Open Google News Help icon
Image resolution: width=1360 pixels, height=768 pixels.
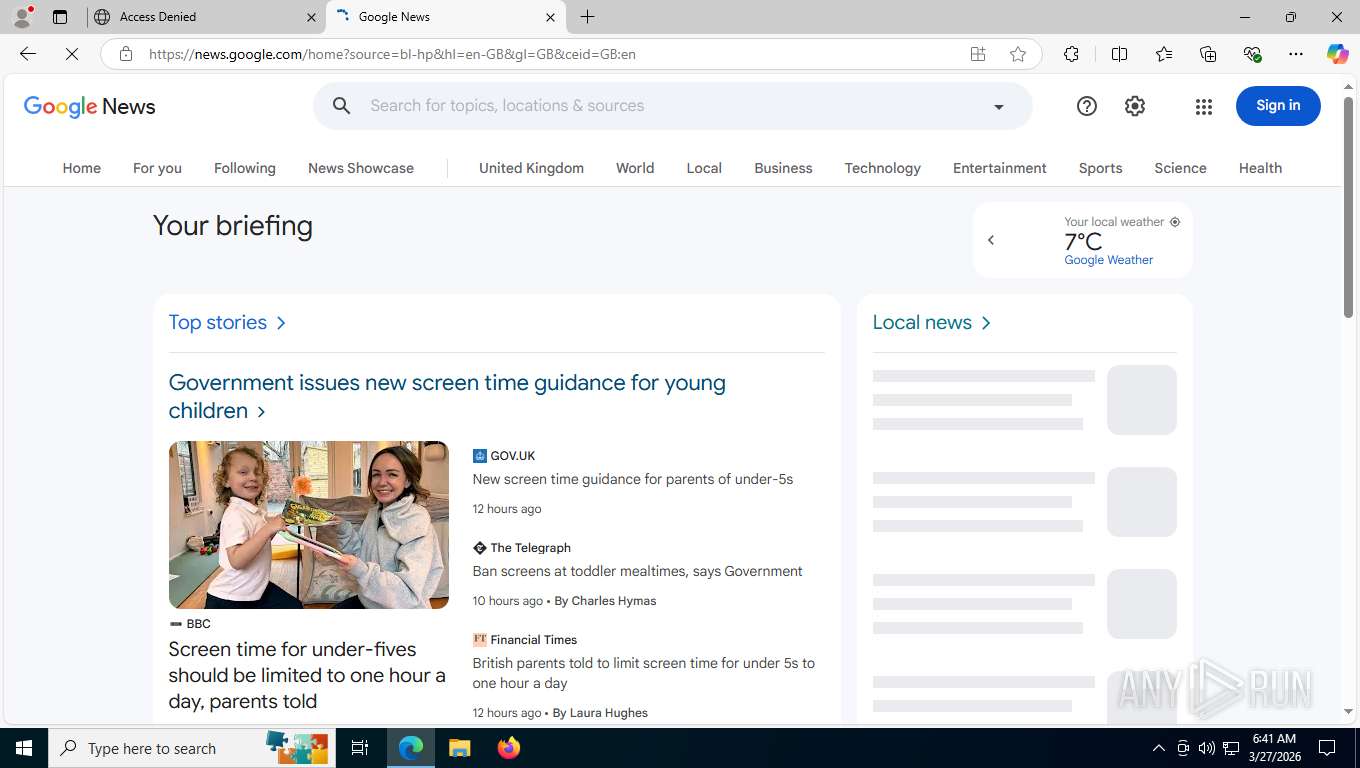tap(1087, 106)
